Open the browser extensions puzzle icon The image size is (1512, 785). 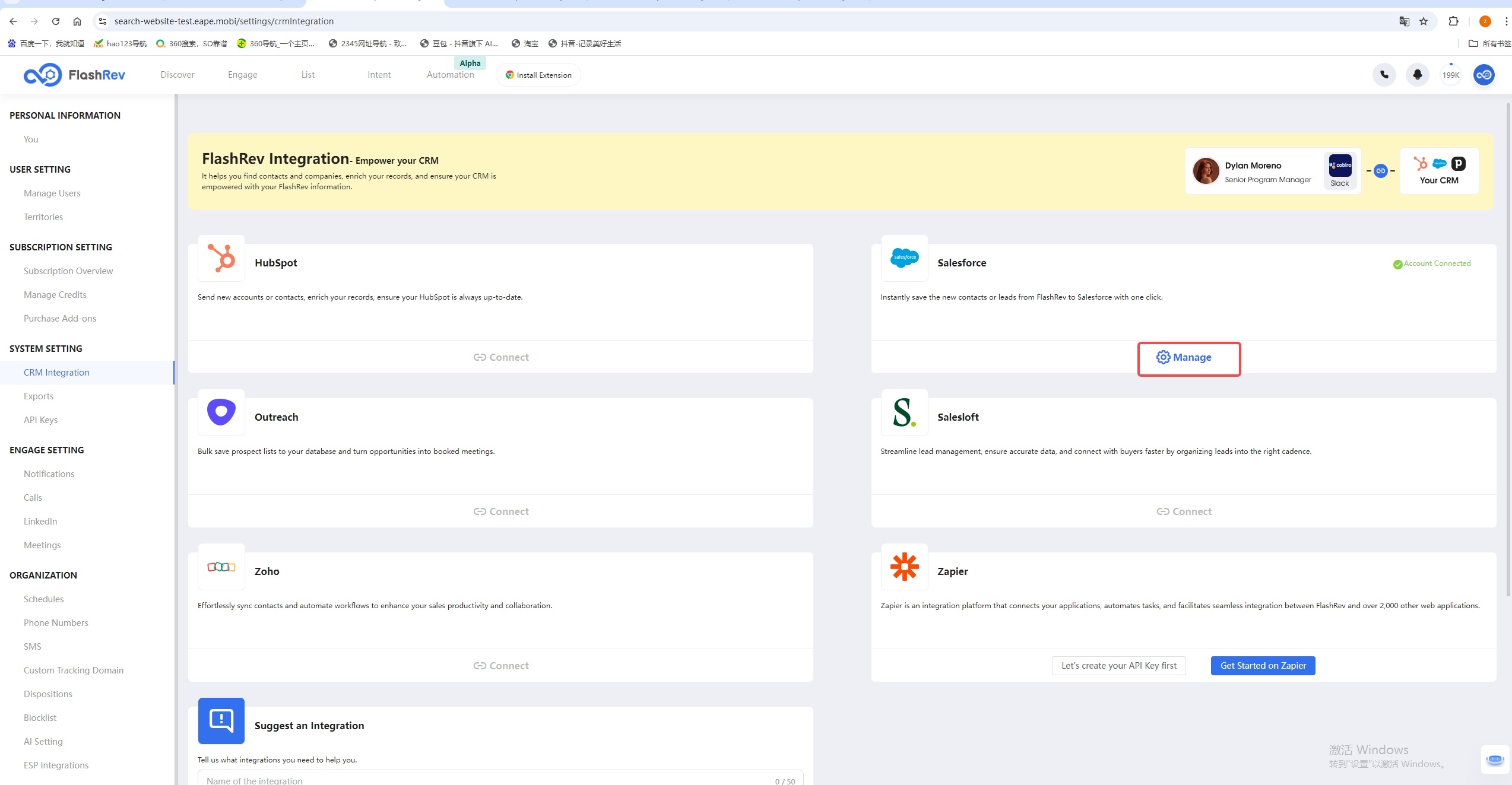click(x=1453, y=21)
